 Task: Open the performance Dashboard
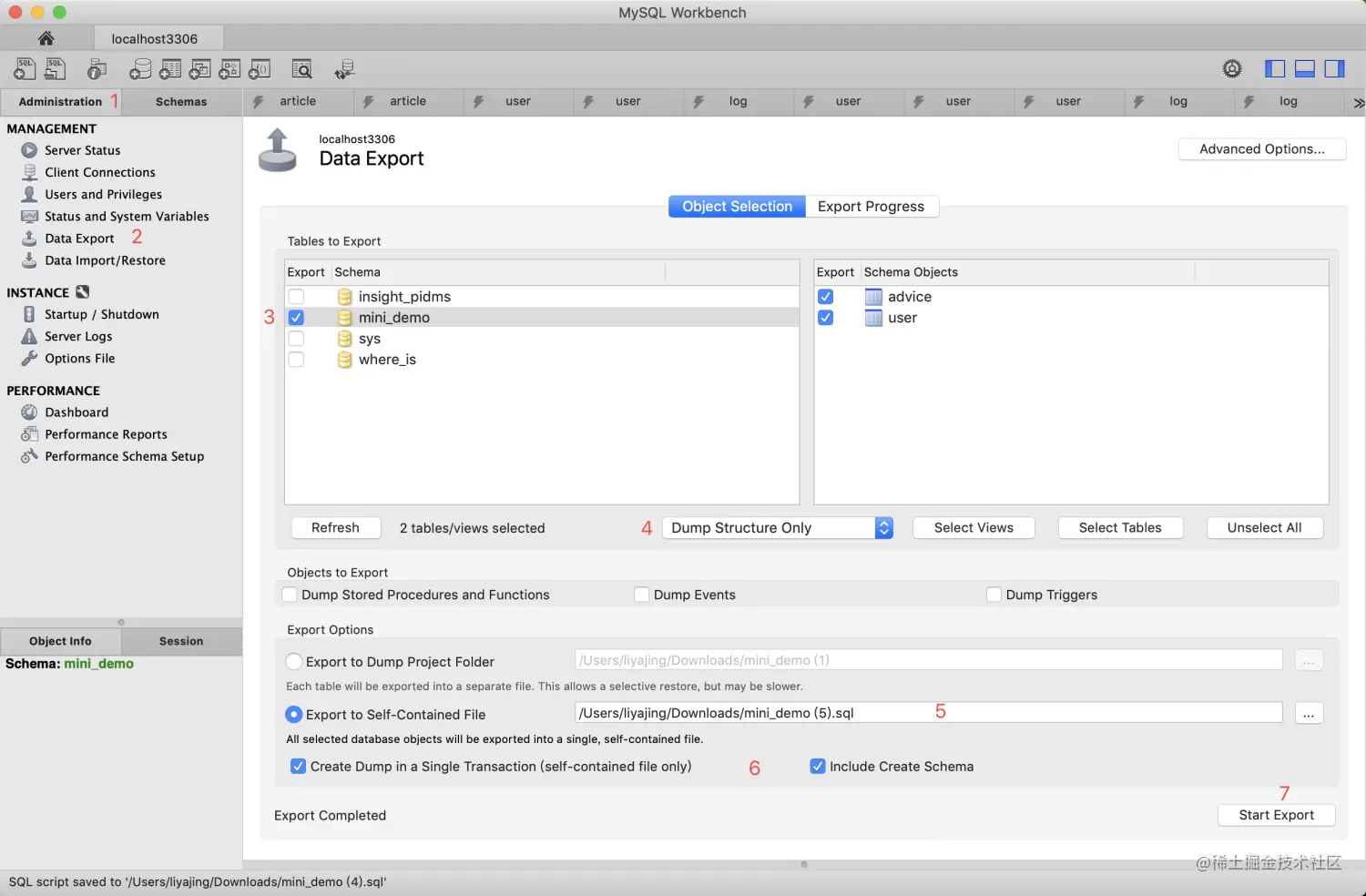click(x=76, y=412)
